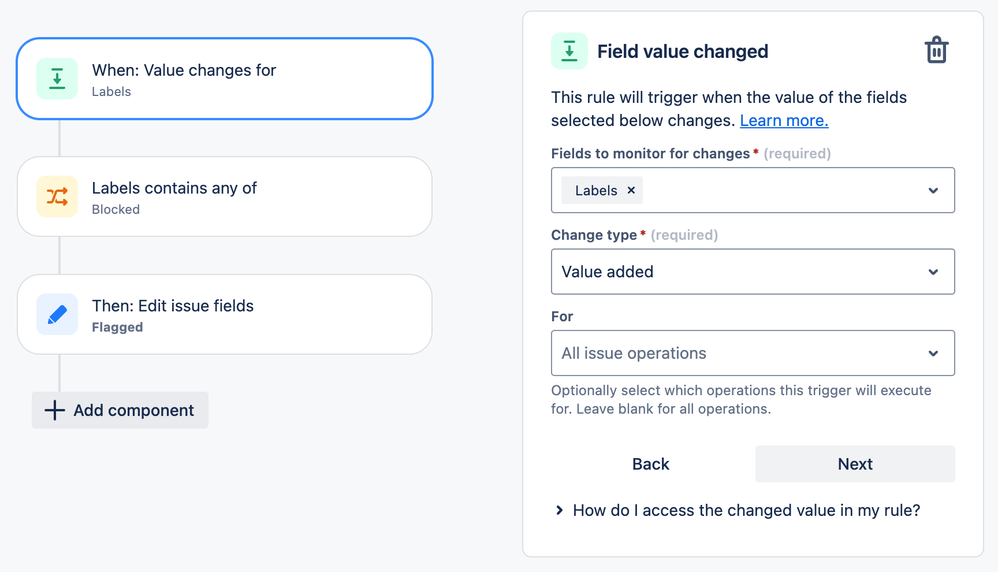Click the plus icon beside Add component
Image resolution: width=998 pixels, height=572 pixels.
pyautogui.click(x=55, y=410)
